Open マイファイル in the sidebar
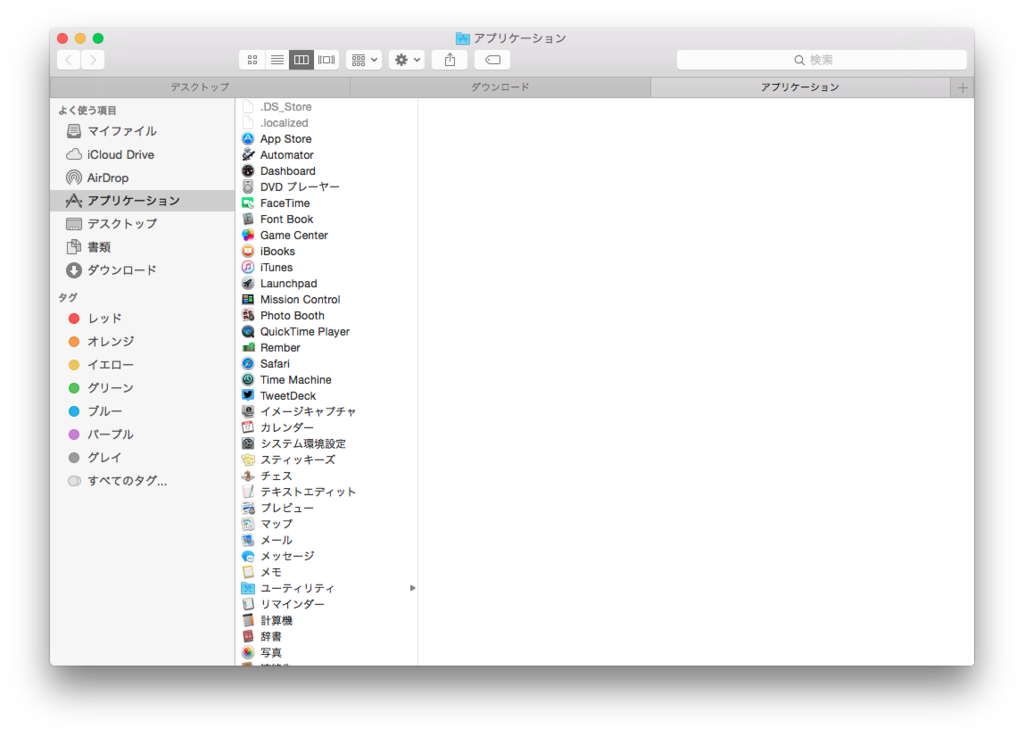Image resolution: width=1024 pixels, height=737 pixels. tap(142, 131)
